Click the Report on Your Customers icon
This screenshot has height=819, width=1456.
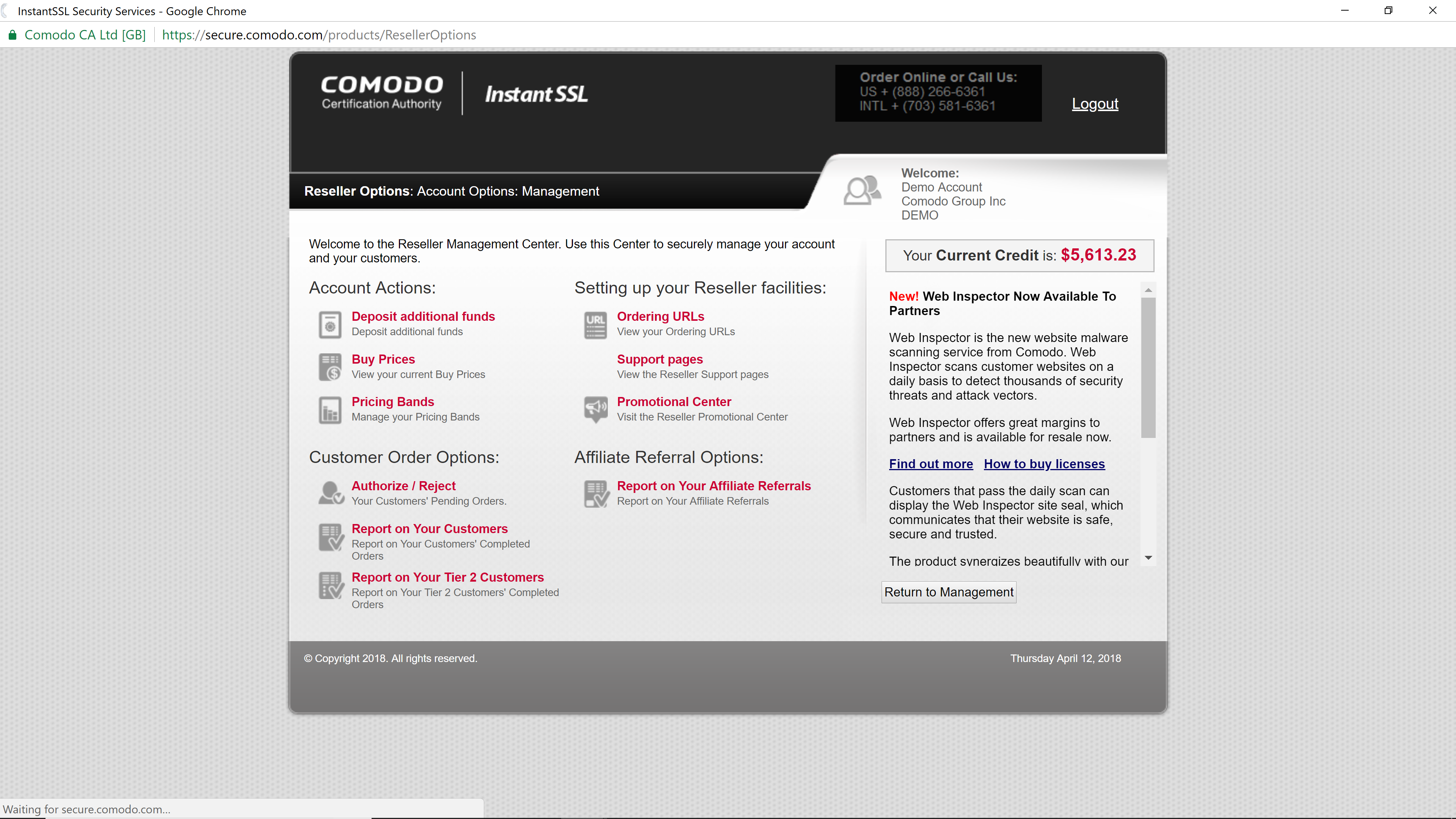[331, 537]
